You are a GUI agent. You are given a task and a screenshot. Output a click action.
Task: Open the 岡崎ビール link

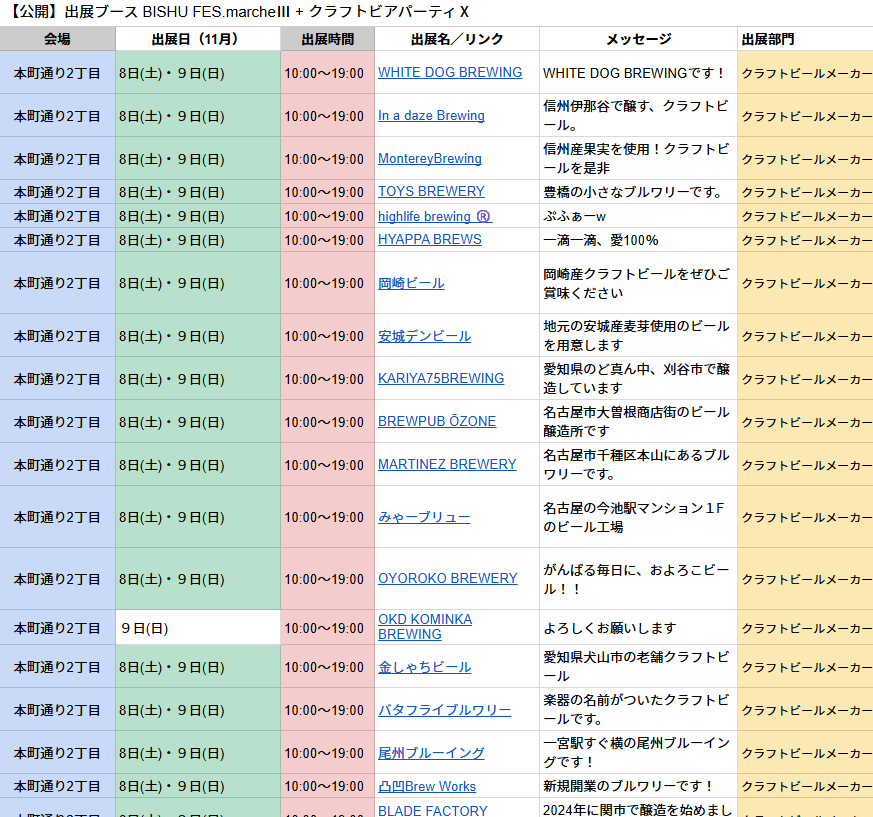(x=411, y=283)
